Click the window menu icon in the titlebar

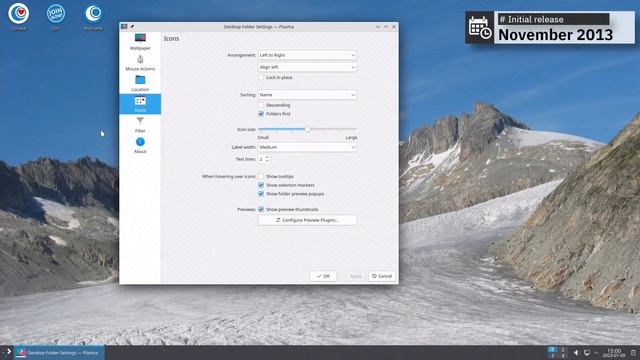124,27
